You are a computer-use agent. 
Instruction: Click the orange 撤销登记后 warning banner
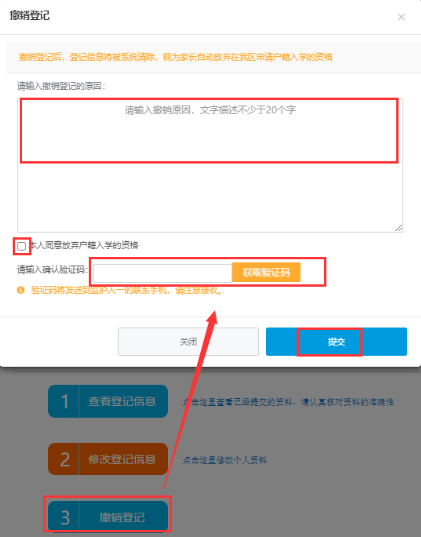[213, 57]
